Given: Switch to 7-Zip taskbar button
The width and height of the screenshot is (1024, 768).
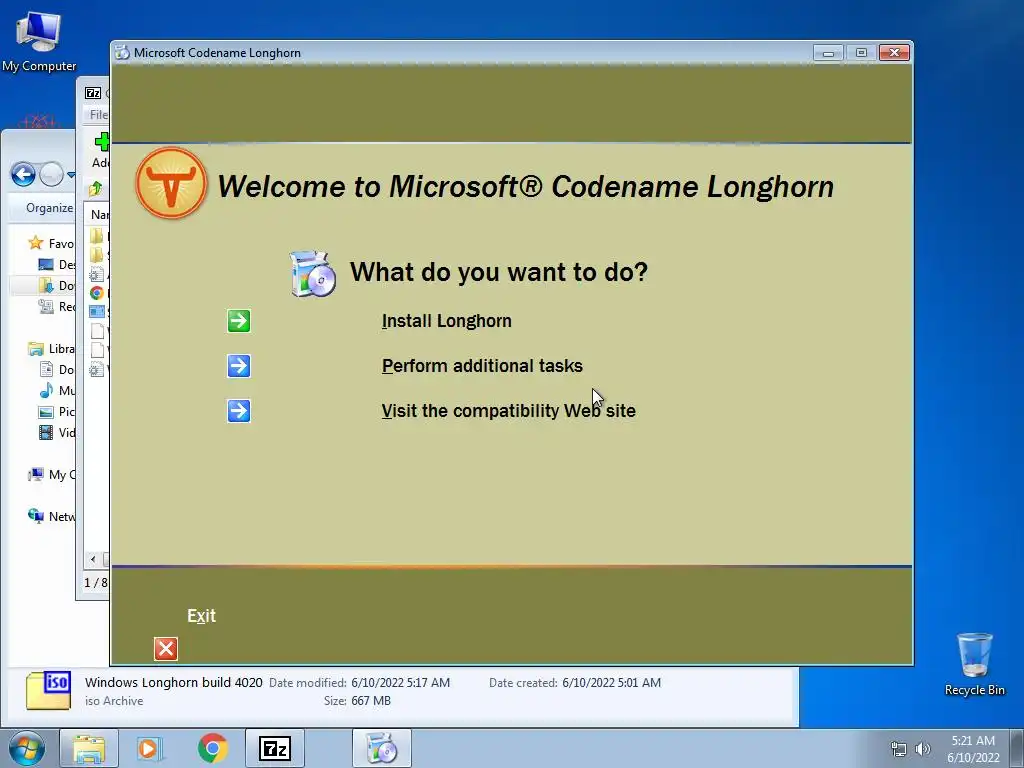Looking at the screenshot, I should click(x=274, y=748).
